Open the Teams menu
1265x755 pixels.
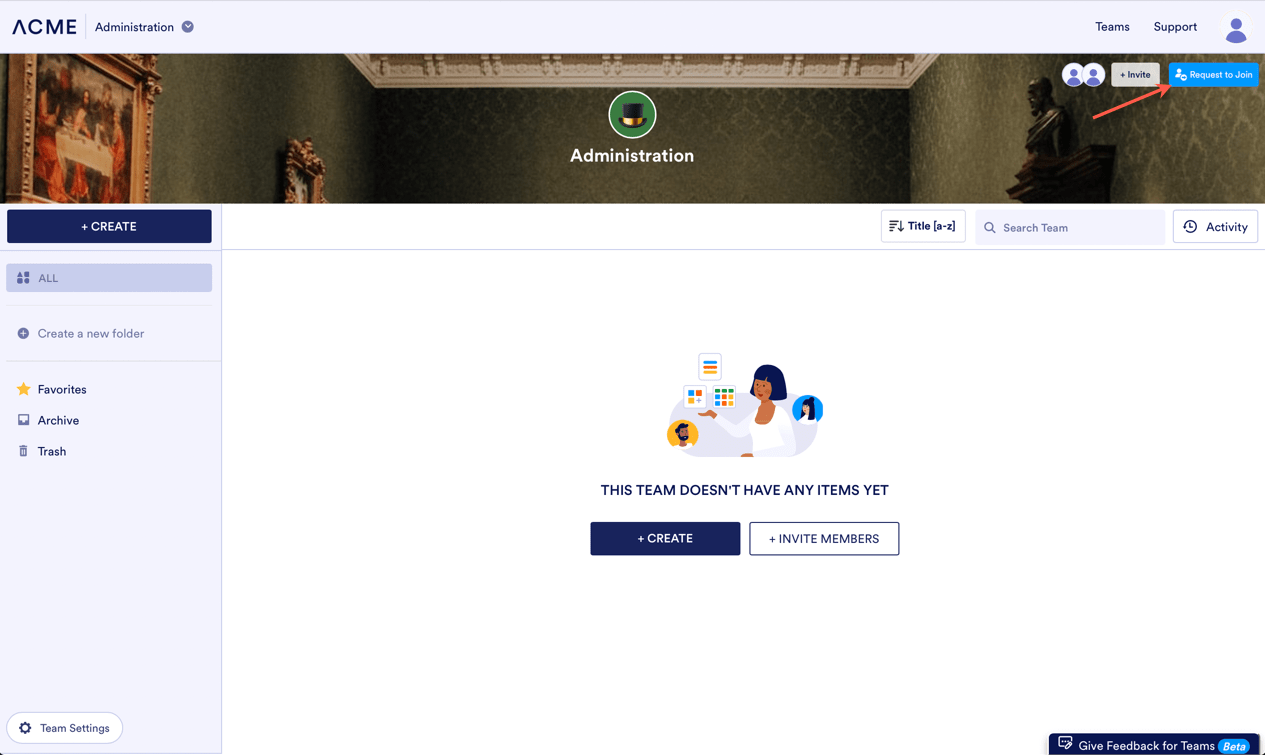(1112, 27)
